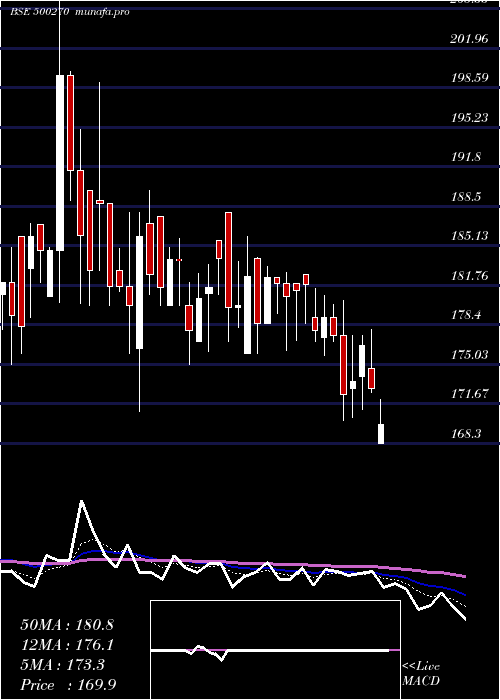Viewport: 500px width, 700px height.
Task: Click the 195.23 price axis label
Action: pyautogui.click(x=469, y=118)
